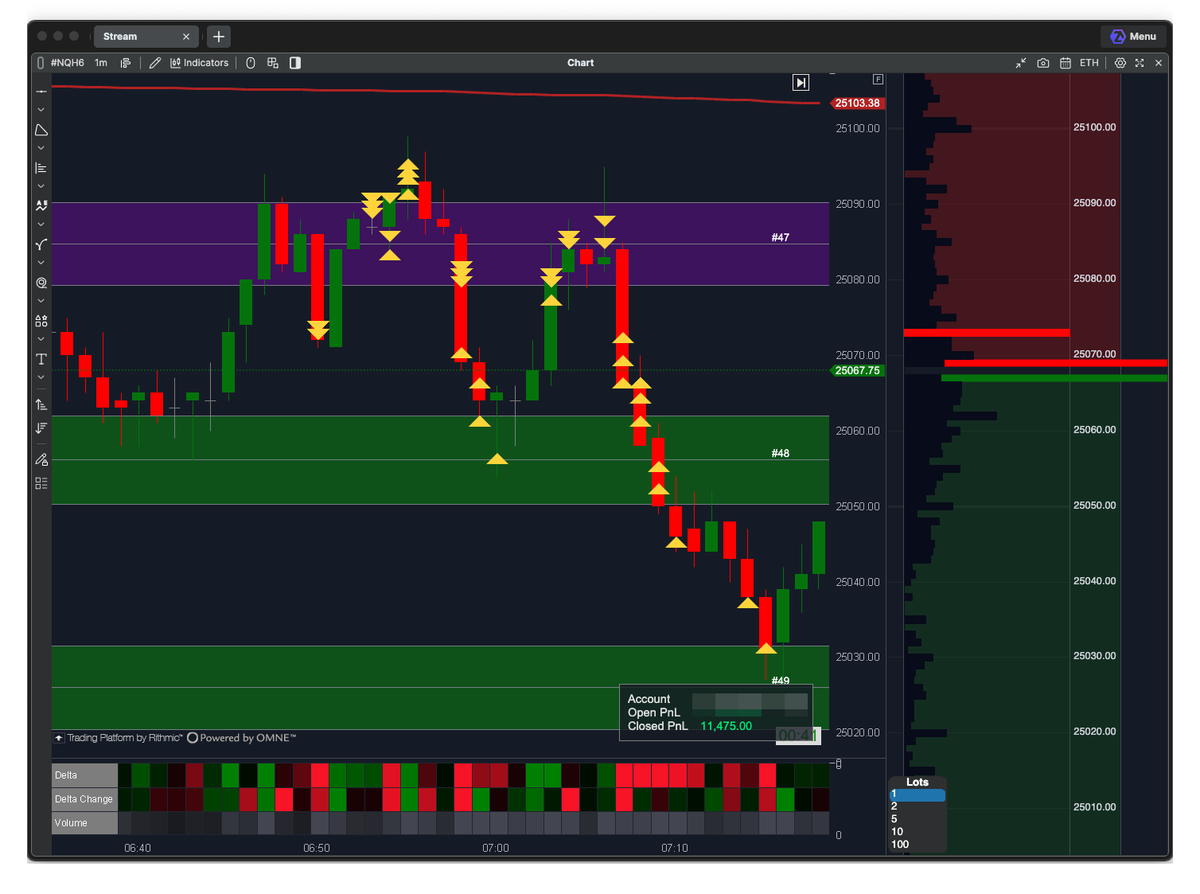Click the red ask bar in depth ladder
The width and height of the screenshot is (1200, 894).
coord(1056,363)
